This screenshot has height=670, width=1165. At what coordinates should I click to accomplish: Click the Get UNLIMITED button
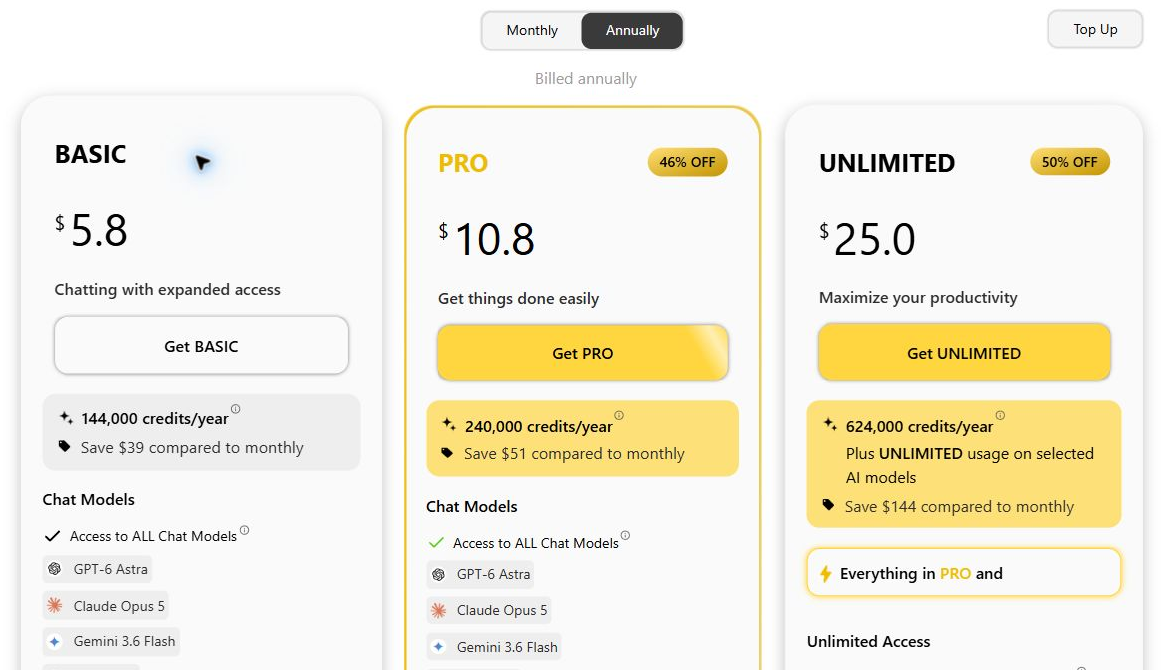964,354
